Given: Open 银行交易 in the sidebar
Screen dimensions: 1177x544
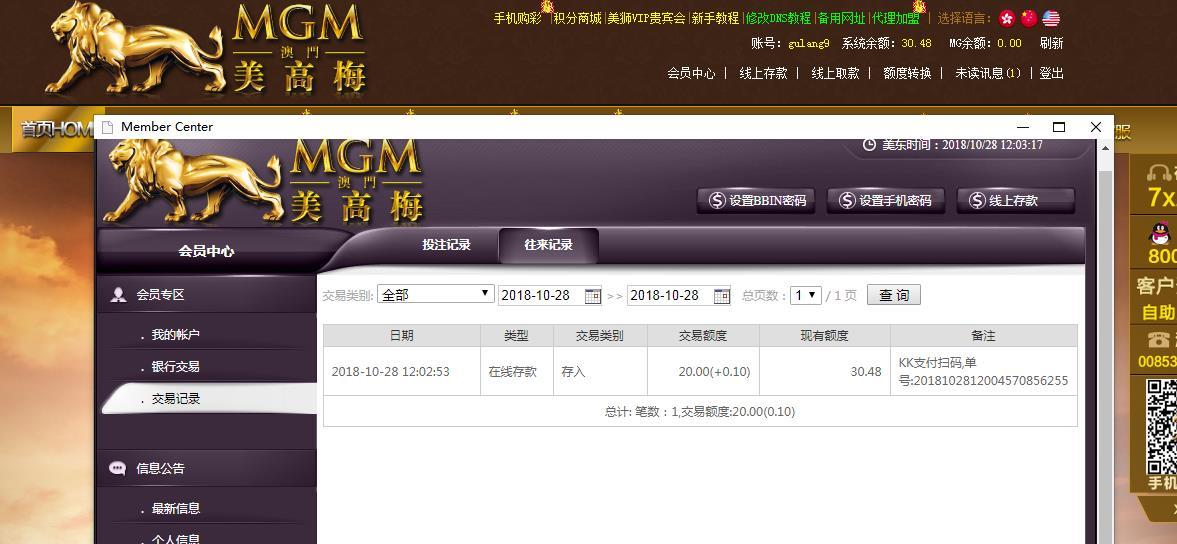Looking at the screenshot, I should click(176, 367).
